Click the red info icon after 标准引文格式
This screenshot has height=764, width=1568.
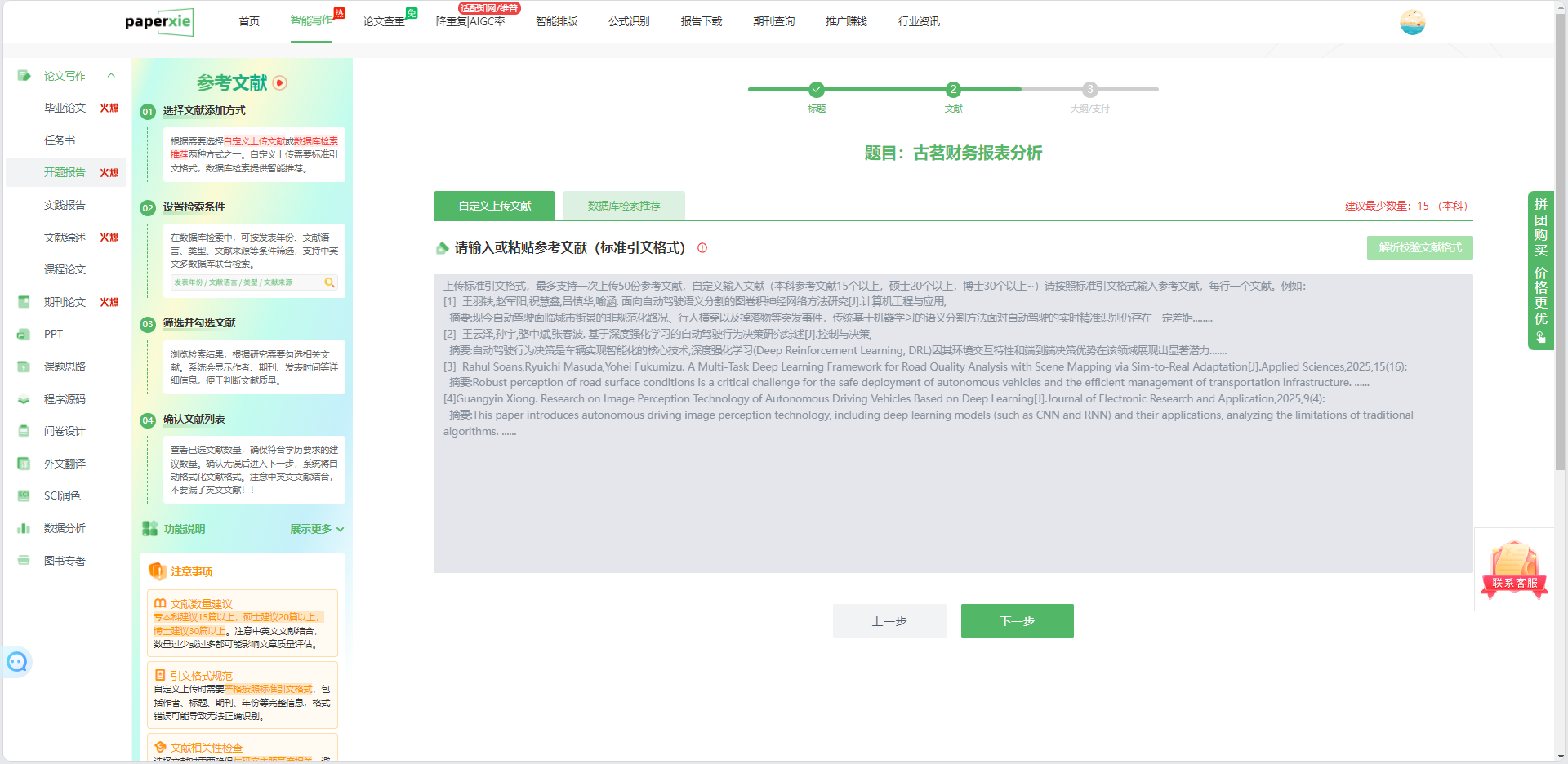702,248
